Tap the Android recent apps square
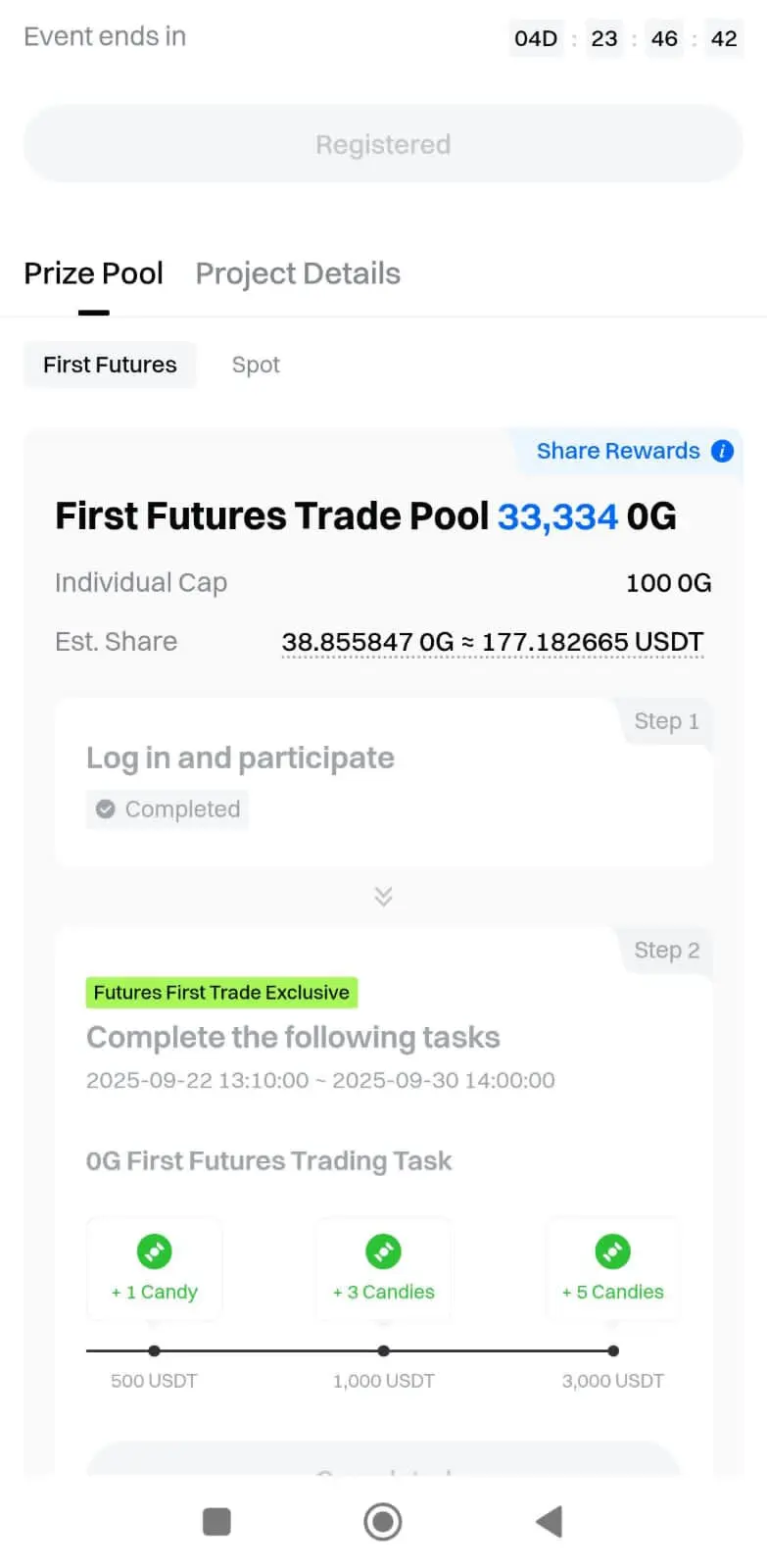Image resolution: width=767 pixels, height=1568 pixels. (x=216, y=1522)
